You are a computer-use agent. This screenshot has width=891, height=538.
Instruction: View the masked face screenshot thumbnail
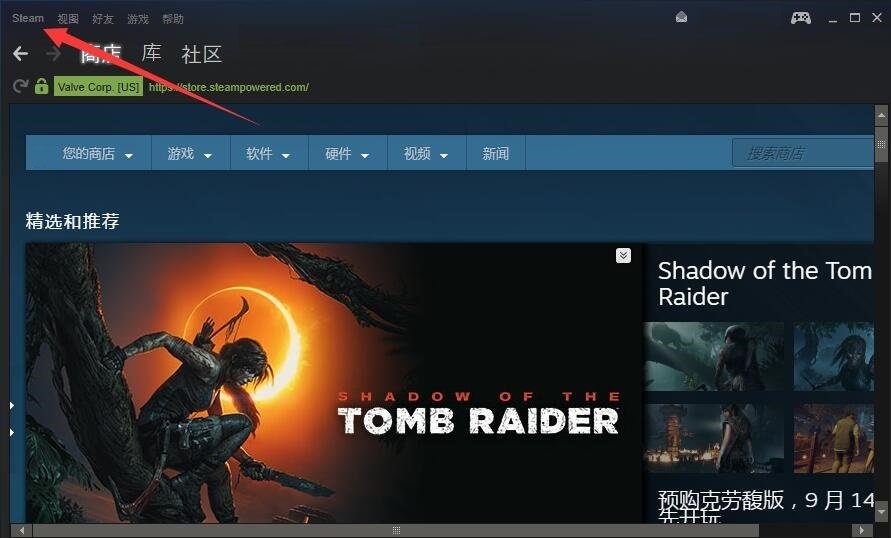pos(834,356)
